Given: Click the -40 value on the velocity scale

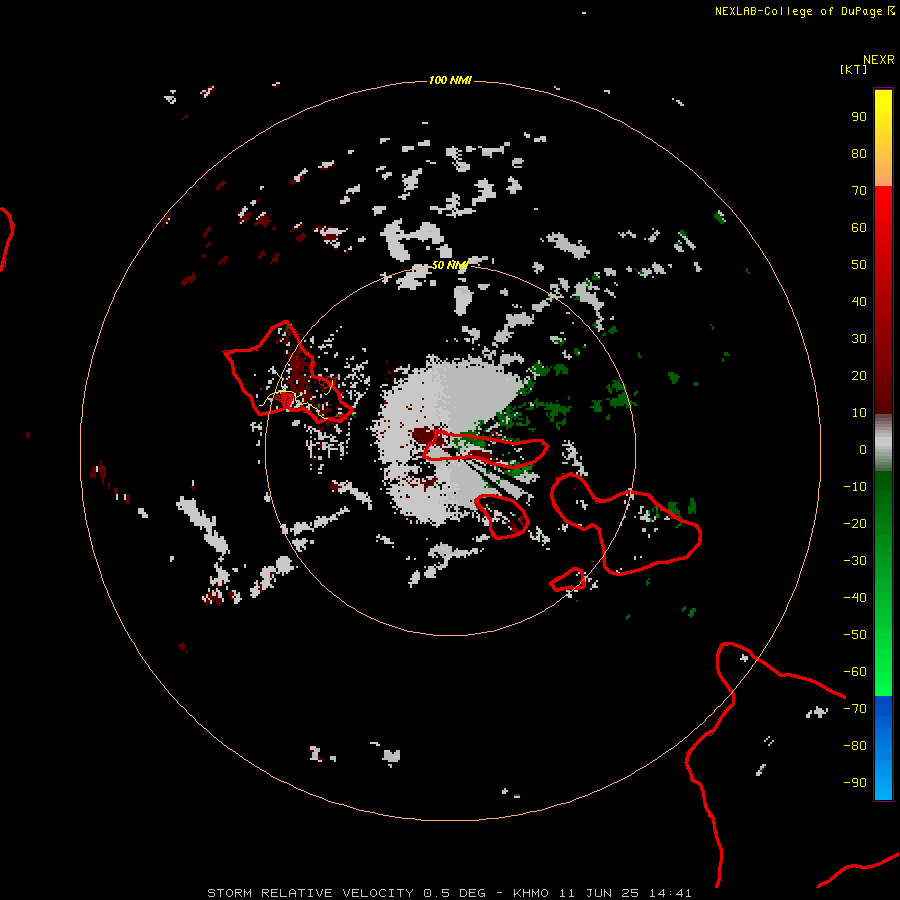Looking at the screenshot, I should point(855,598).
